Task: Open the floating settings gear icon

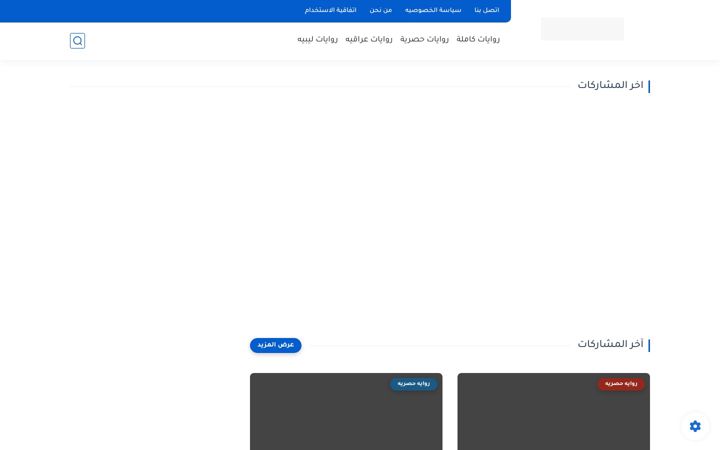Action: [x=695, y=426]
